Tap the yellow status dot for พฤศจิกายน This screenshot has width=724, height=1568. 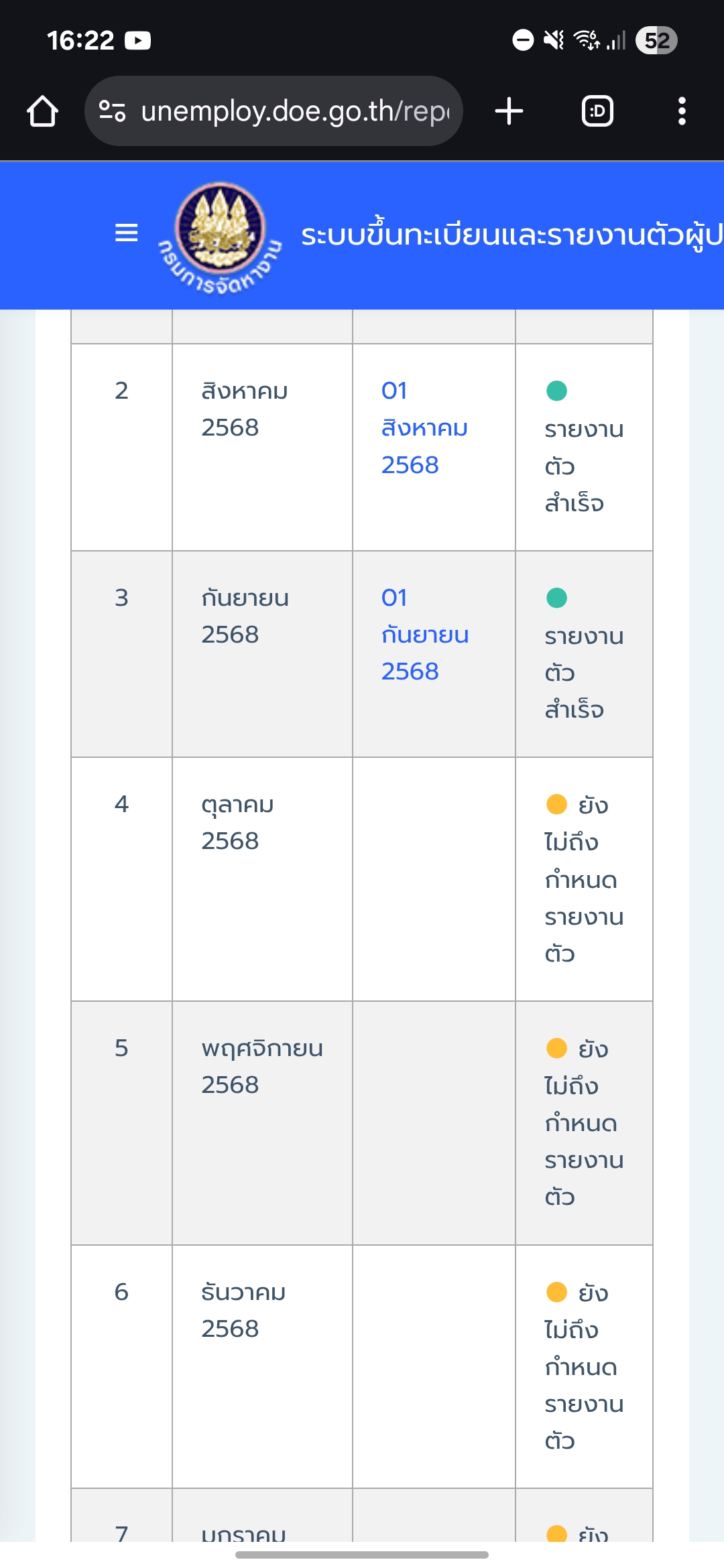pos(556,1048)
